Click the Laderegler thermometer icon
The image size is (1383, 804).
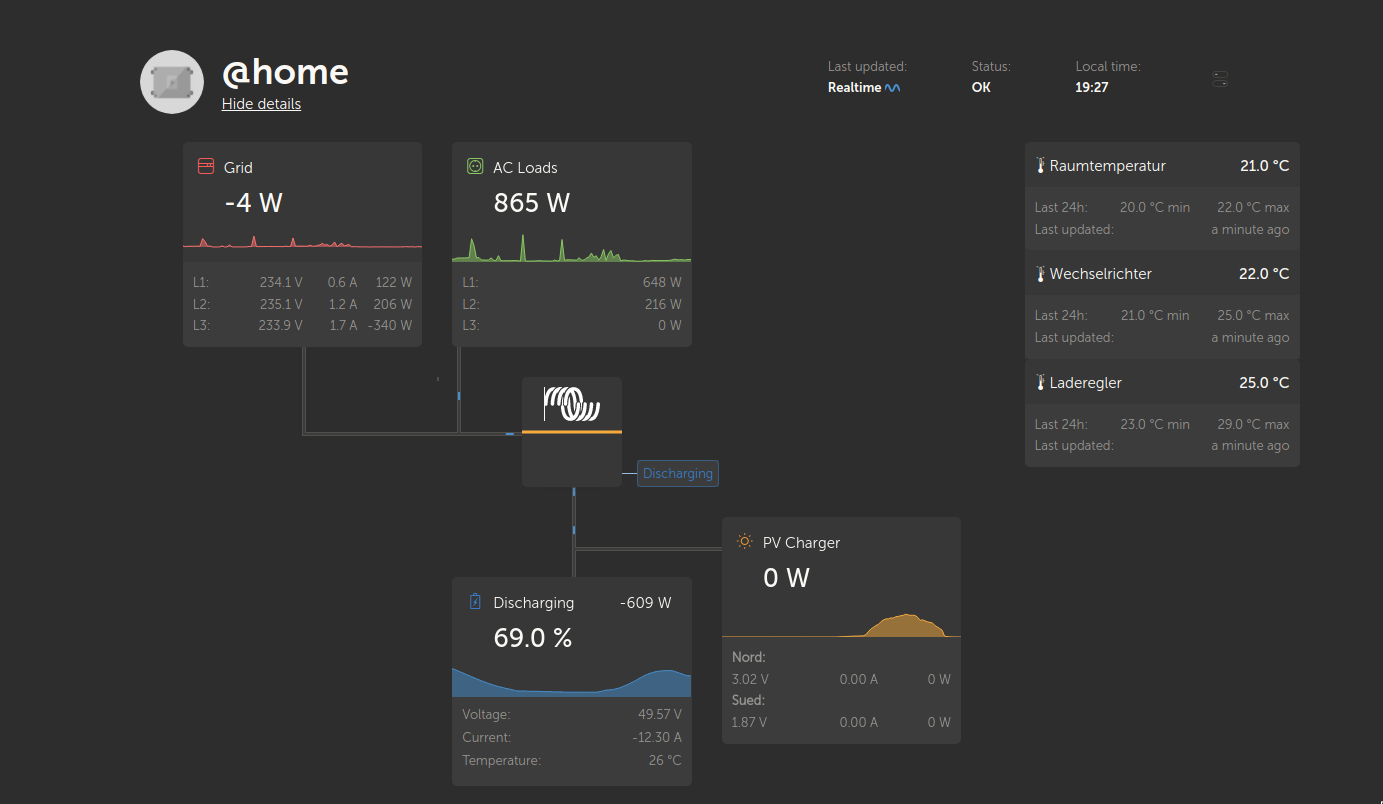[1040, 382]
